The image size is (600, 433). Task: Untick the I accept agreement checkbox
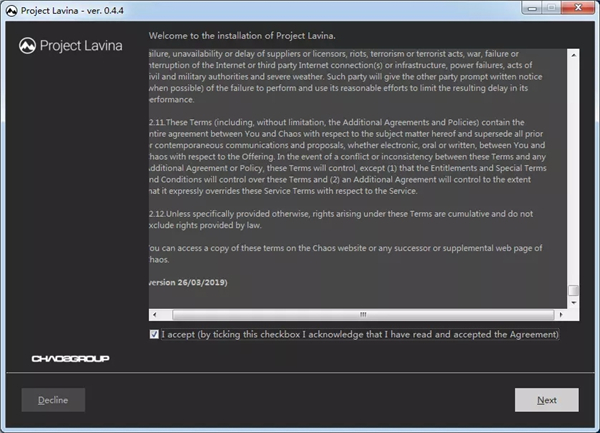[153, 333]
